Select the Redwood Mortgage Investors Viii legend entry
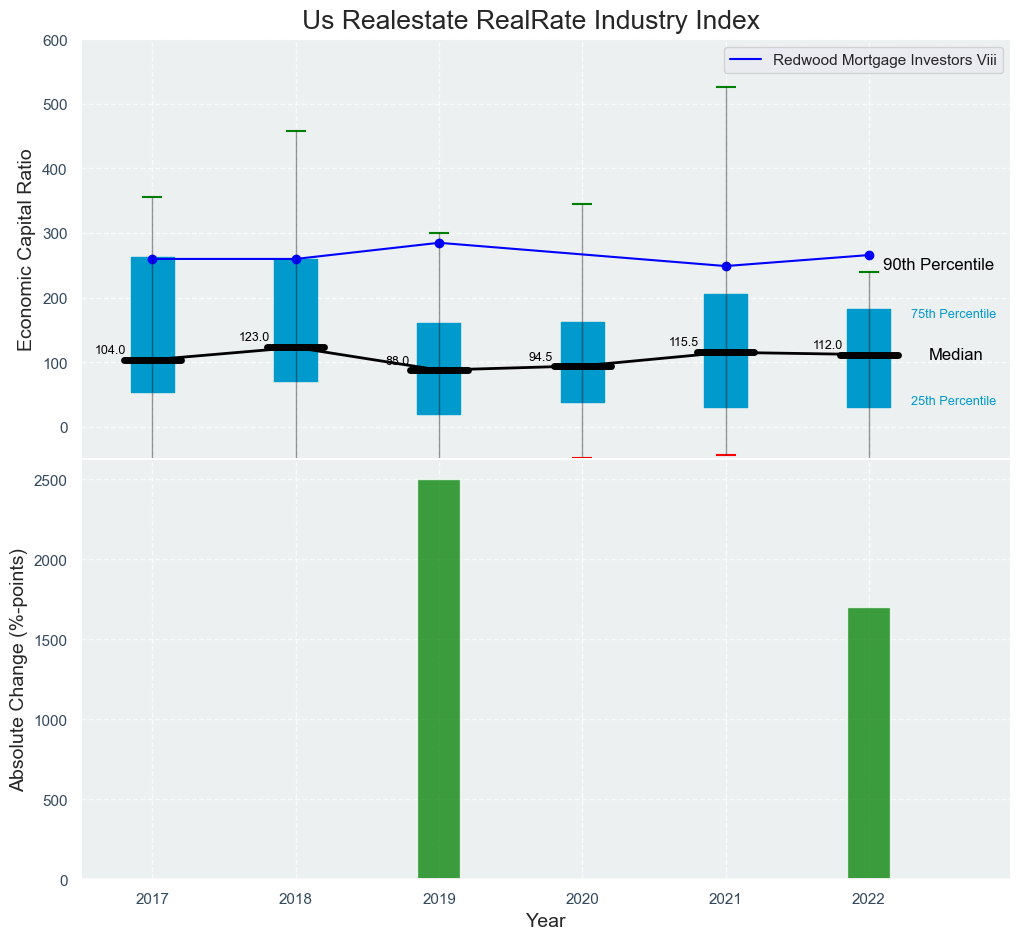The width and height of the screenshot is (1020, 940). 885,60
